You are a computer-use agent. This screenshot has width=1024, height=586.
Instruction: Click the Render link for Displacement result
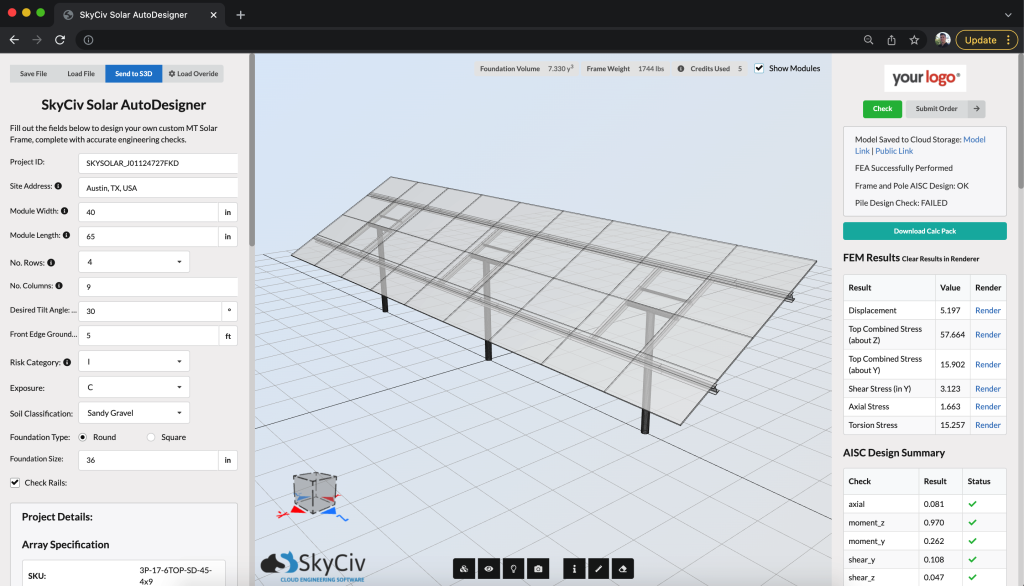(987, 310)
